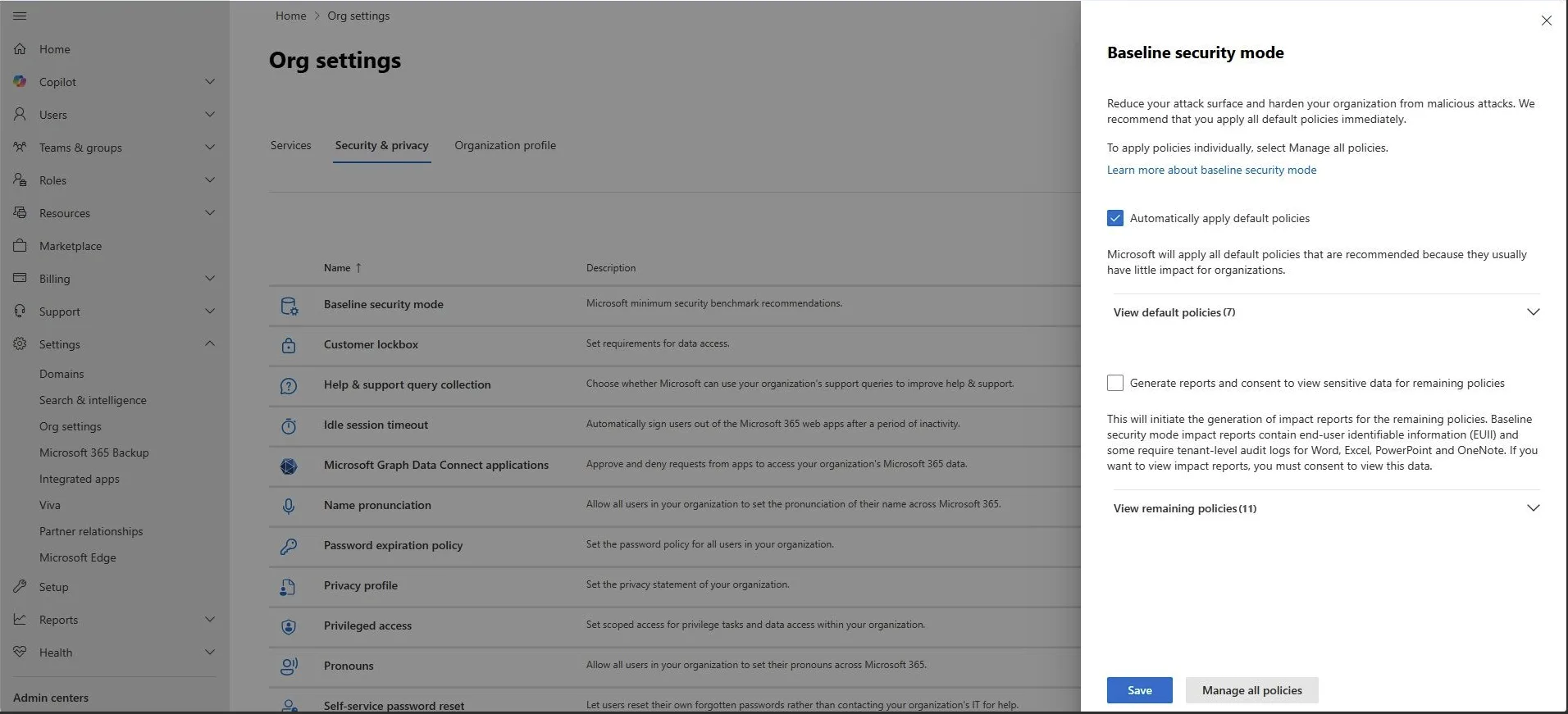Expand the Billing sidebar menu chevron
This screenshot has width=1568, height=714.
pyautogui.click(x=210, y=279)
